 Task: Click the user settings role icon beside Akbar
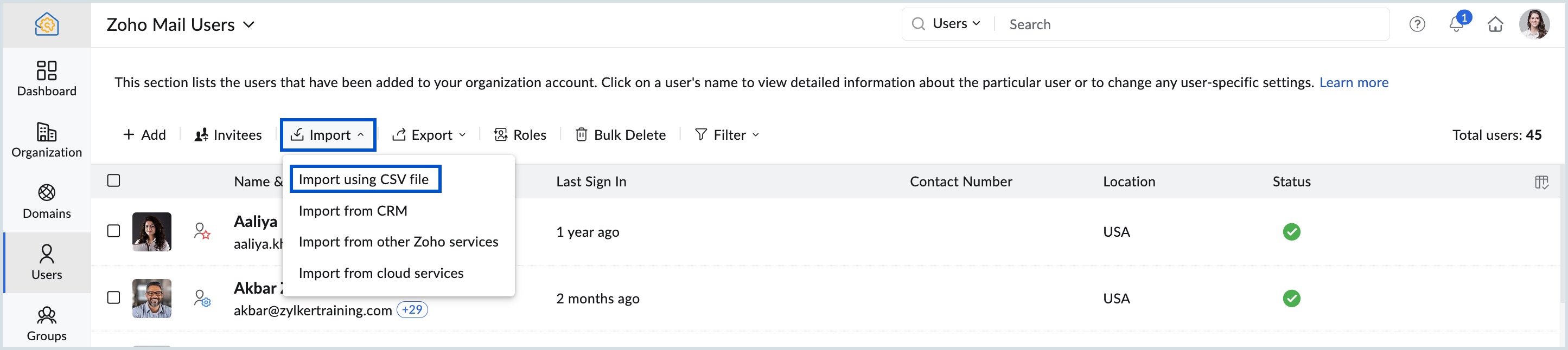[x=202, y=299]
